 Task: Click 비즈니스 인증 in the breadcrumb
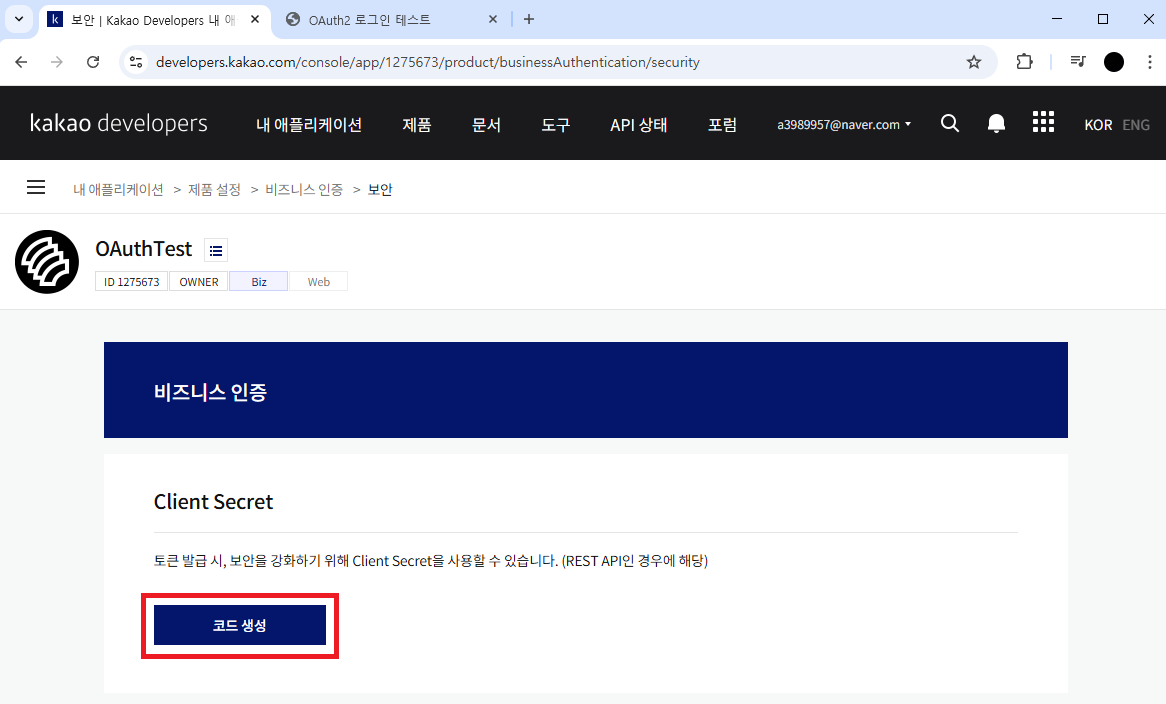[x=304, y=190]
